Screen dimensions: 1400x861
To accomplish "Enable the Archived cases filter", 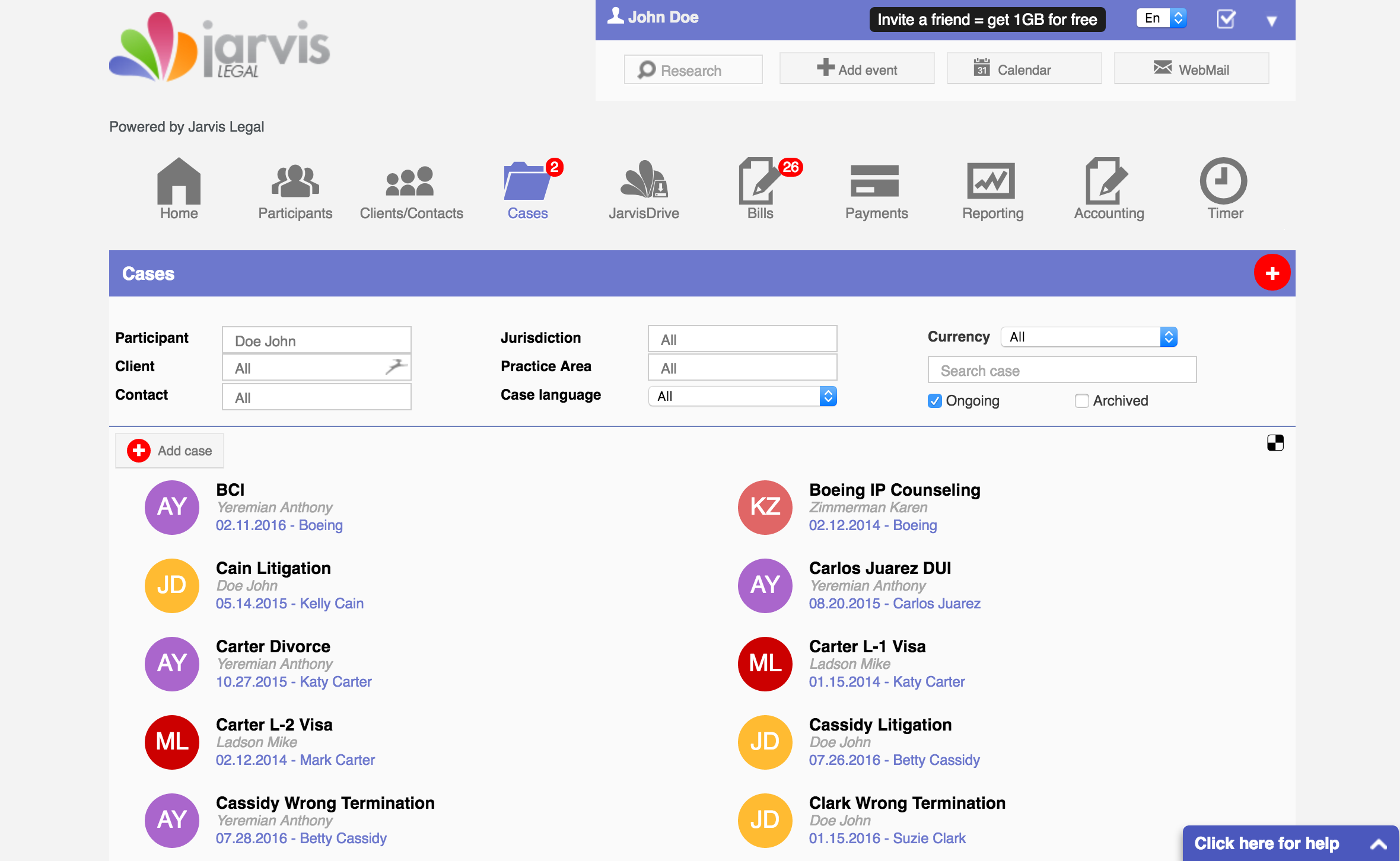I will click(1081, 401).
